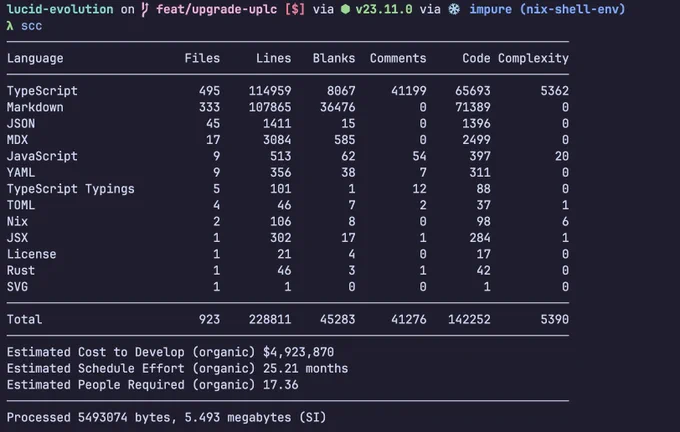
Task: Click the 'License' row label
Action: 32,254
